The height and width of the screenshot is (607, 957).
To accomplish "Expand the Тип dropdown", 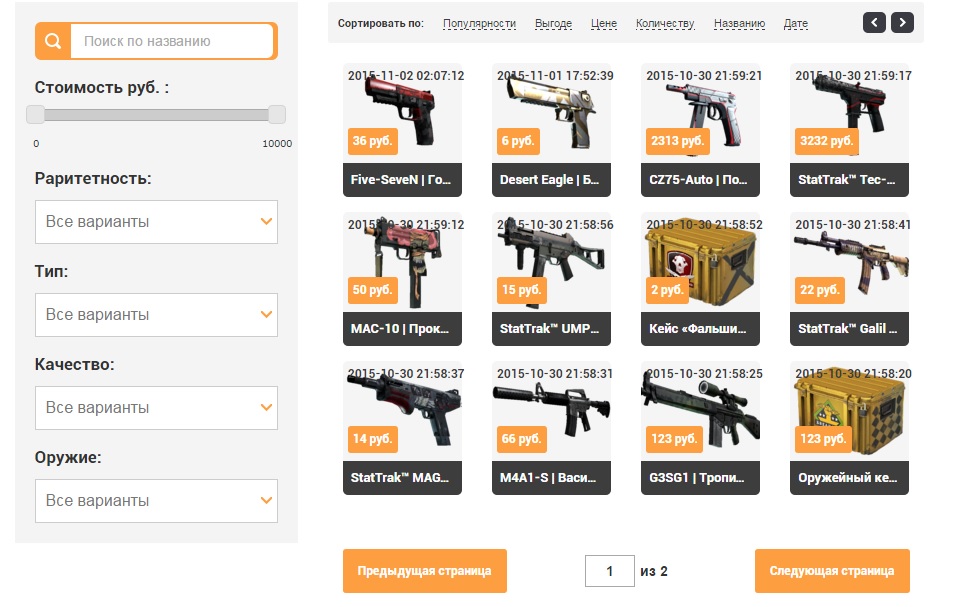I will 156,315.
